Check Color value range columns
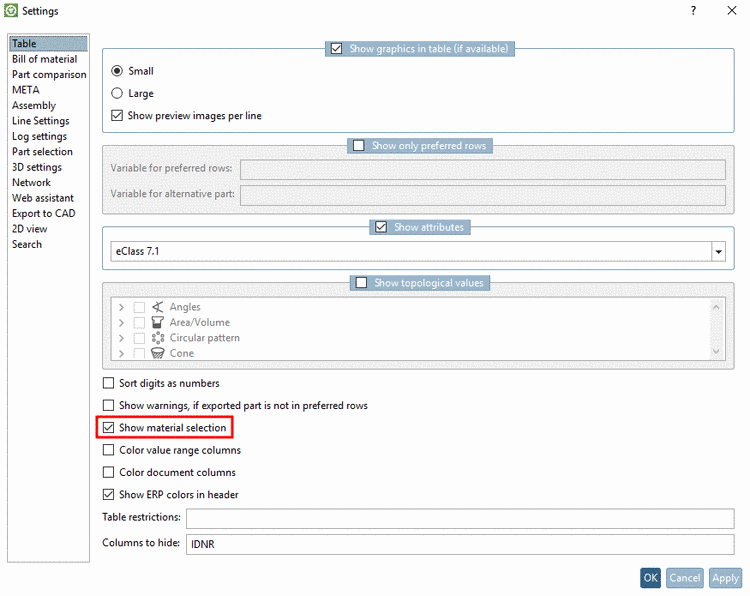This screenshot has width=750, height=596. 109,450
